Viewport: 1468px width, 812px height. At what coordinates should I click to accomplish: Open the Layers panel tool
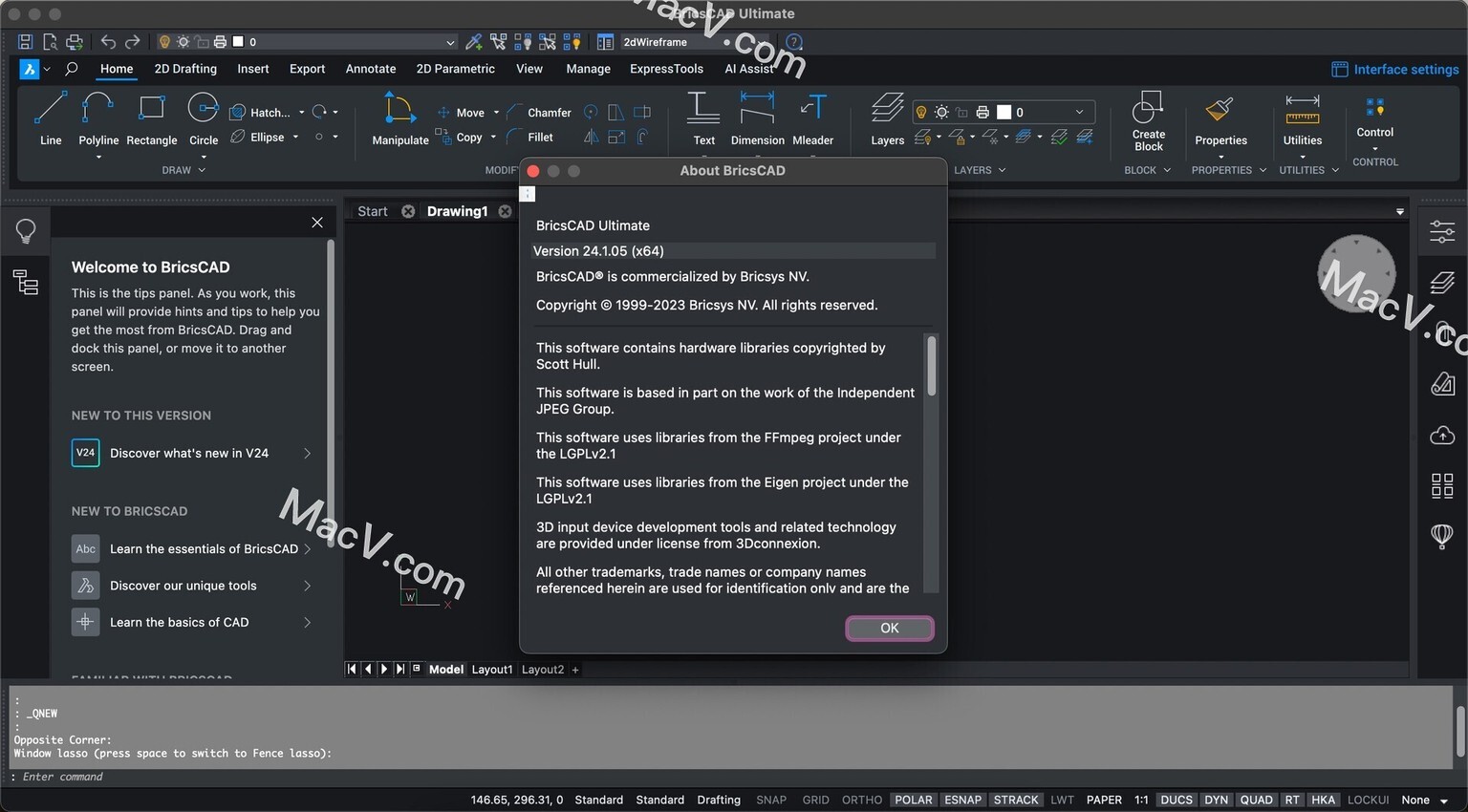887,118
